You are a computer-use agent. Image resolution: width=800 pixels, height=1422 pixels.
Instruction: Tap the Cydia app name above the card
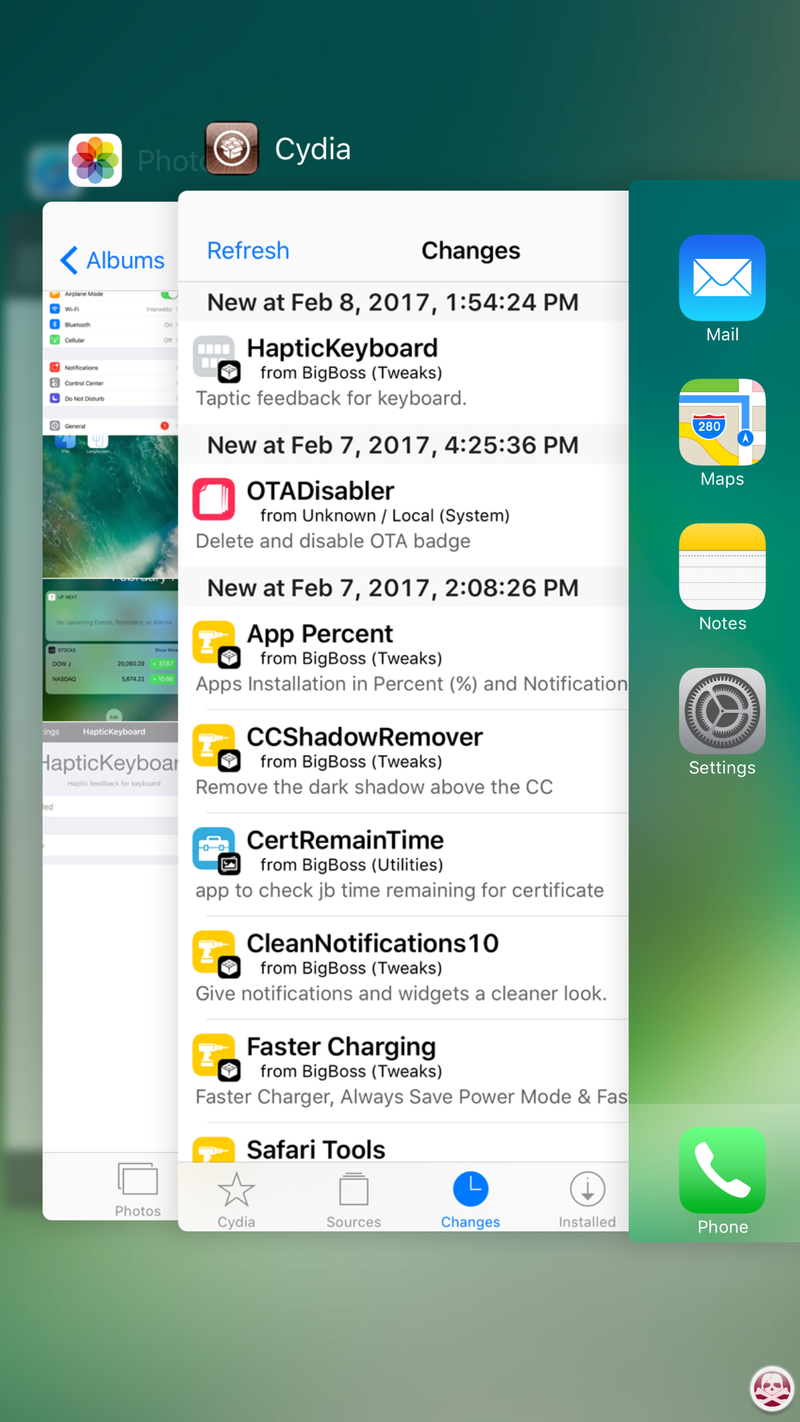pos(313,149)
